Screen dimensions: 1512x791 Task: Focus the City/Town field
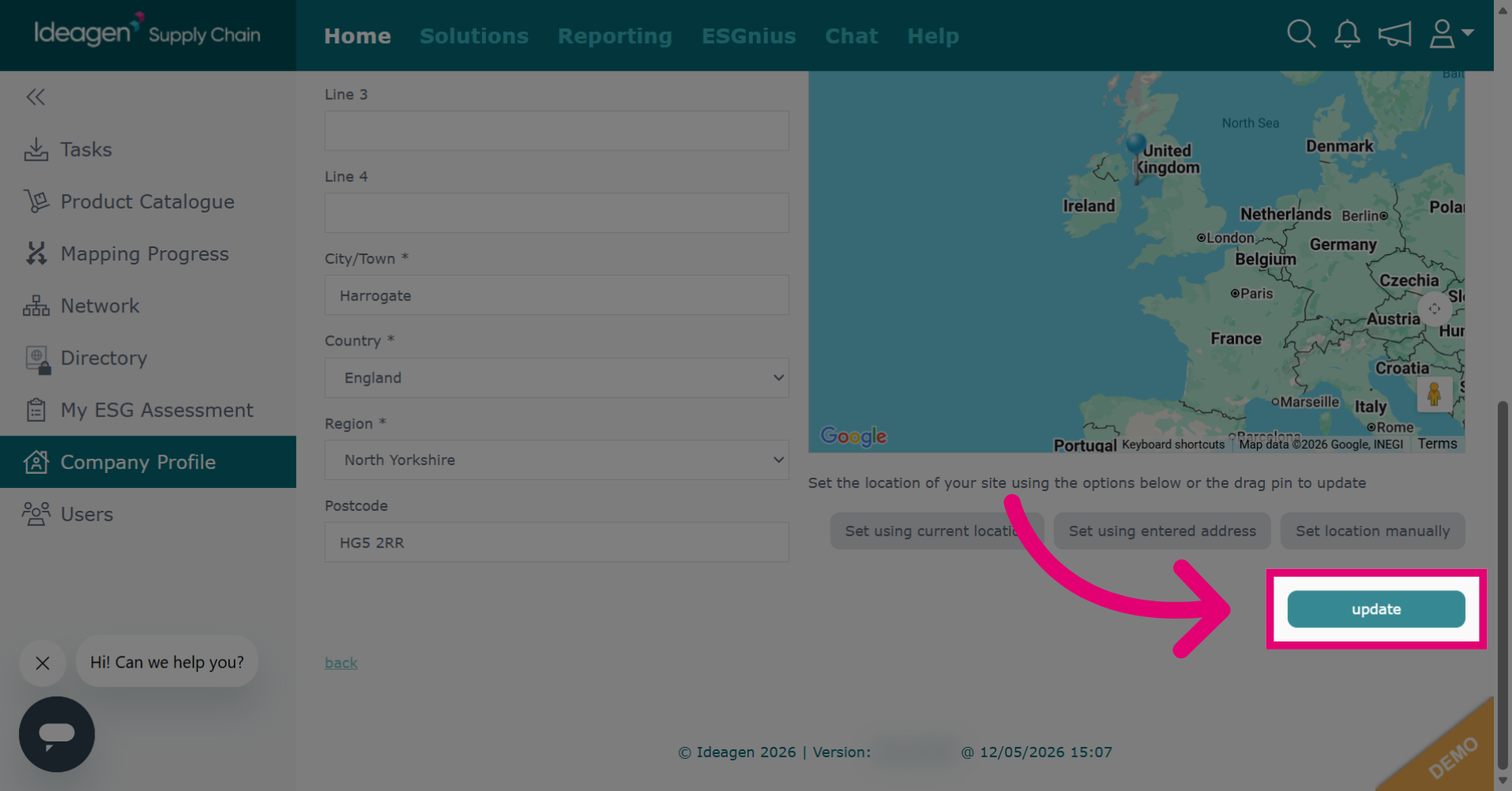click(557, 295)
